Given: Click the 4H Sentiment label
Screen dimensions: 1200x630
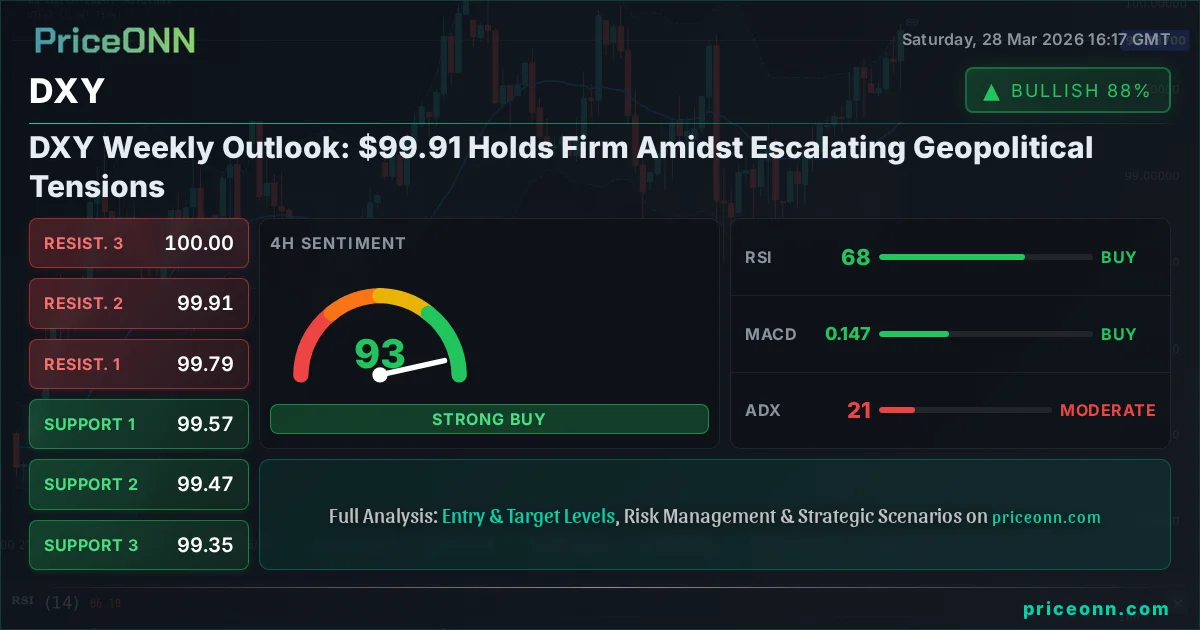Looking at the screenshot, I should tap(338, 243).
